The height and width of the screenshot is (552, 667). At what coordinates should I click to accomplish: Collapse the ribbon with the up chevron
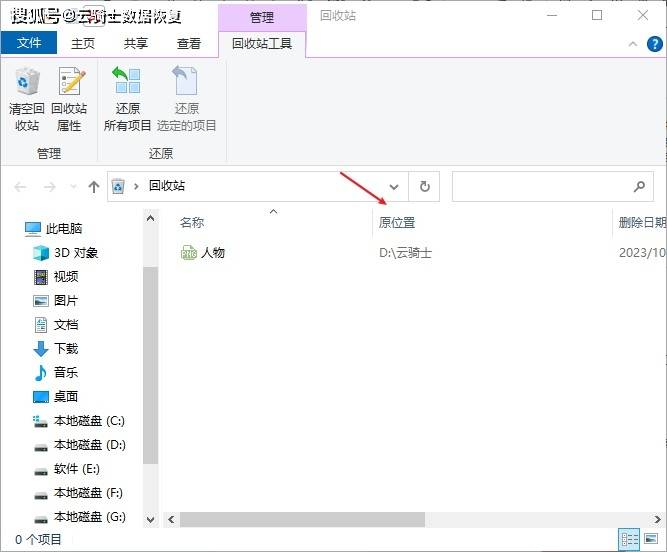point(633,44)
